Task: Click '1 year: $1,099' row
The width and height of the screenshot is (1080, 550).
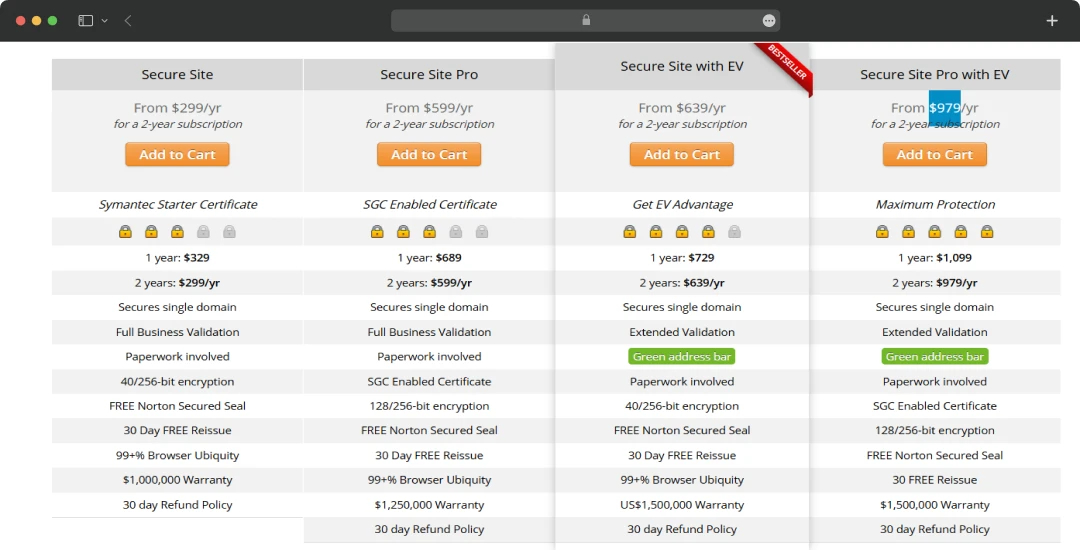Action: 935,257
